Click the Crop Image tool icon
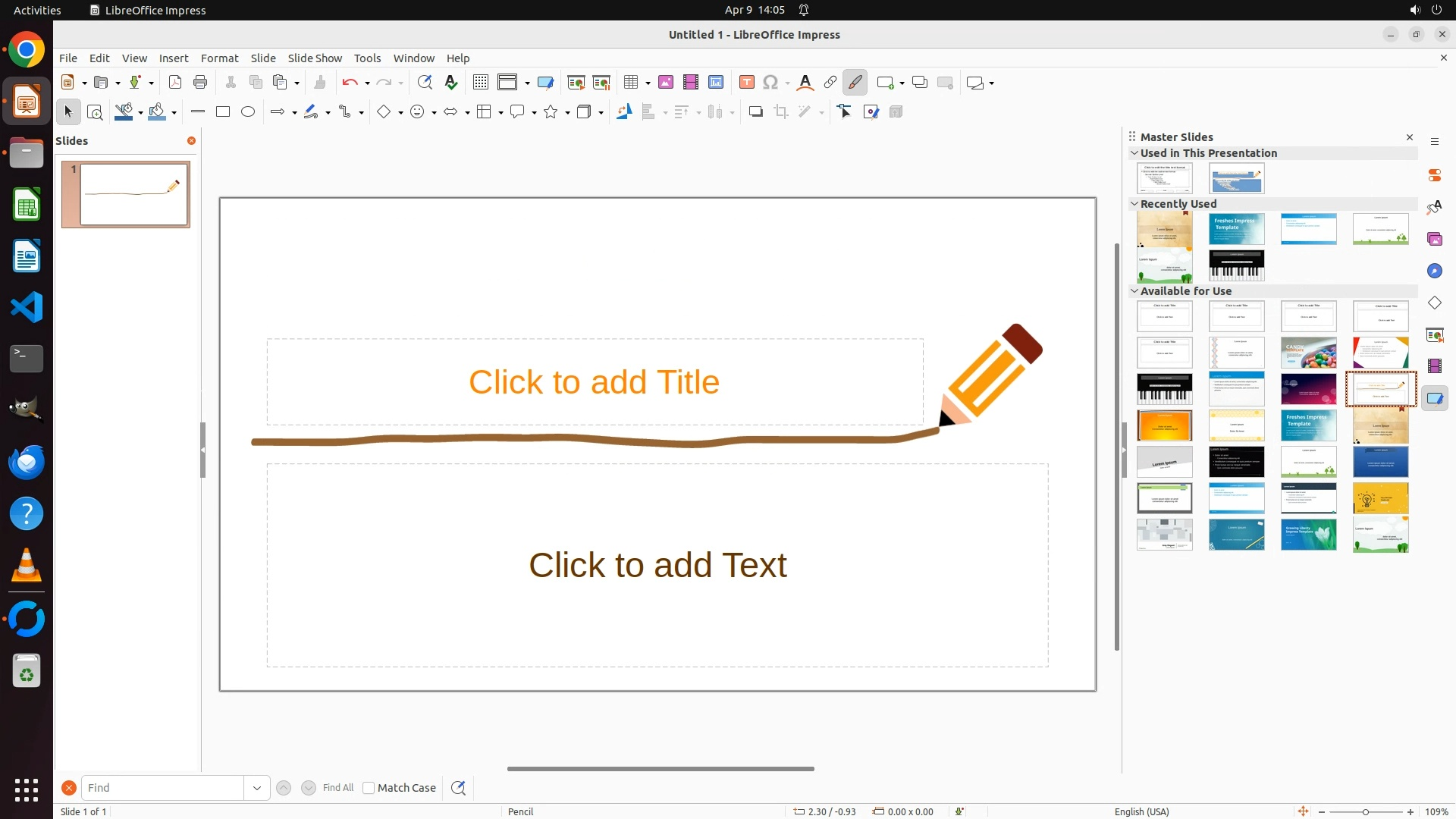1456x819 pixels. point(781,112)
